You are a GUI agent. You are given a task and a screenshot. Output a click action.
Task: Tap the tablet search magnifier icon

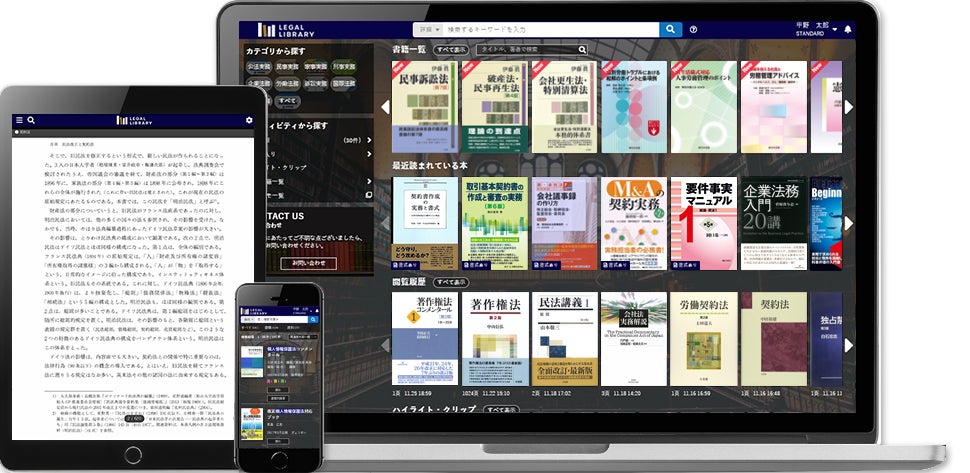[31, 121]
